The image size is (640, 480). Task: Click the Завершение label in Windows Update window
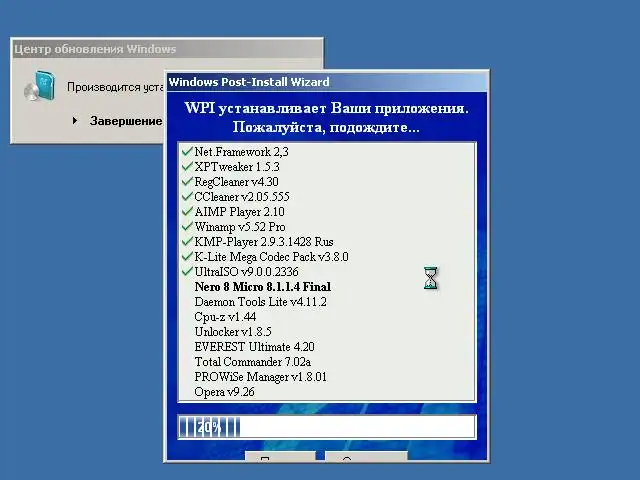(126, 121)
